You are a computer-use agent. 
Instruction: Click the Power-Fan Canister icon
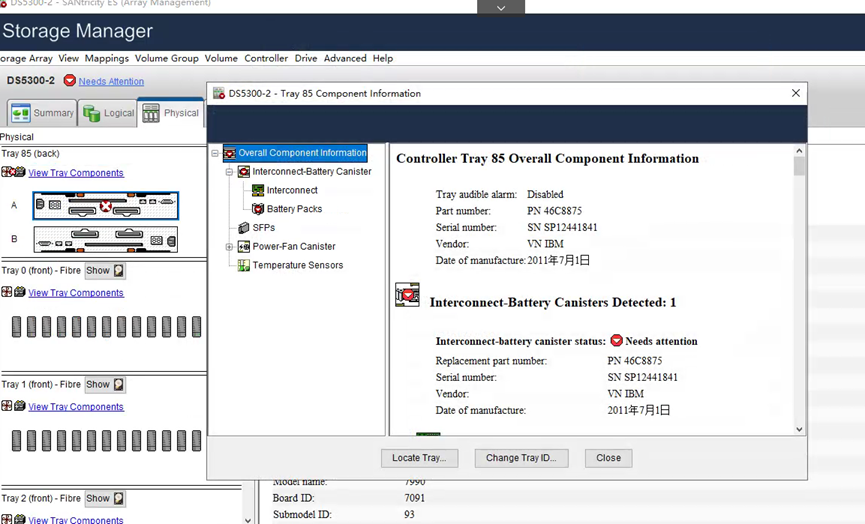click(x=244, y=247)
